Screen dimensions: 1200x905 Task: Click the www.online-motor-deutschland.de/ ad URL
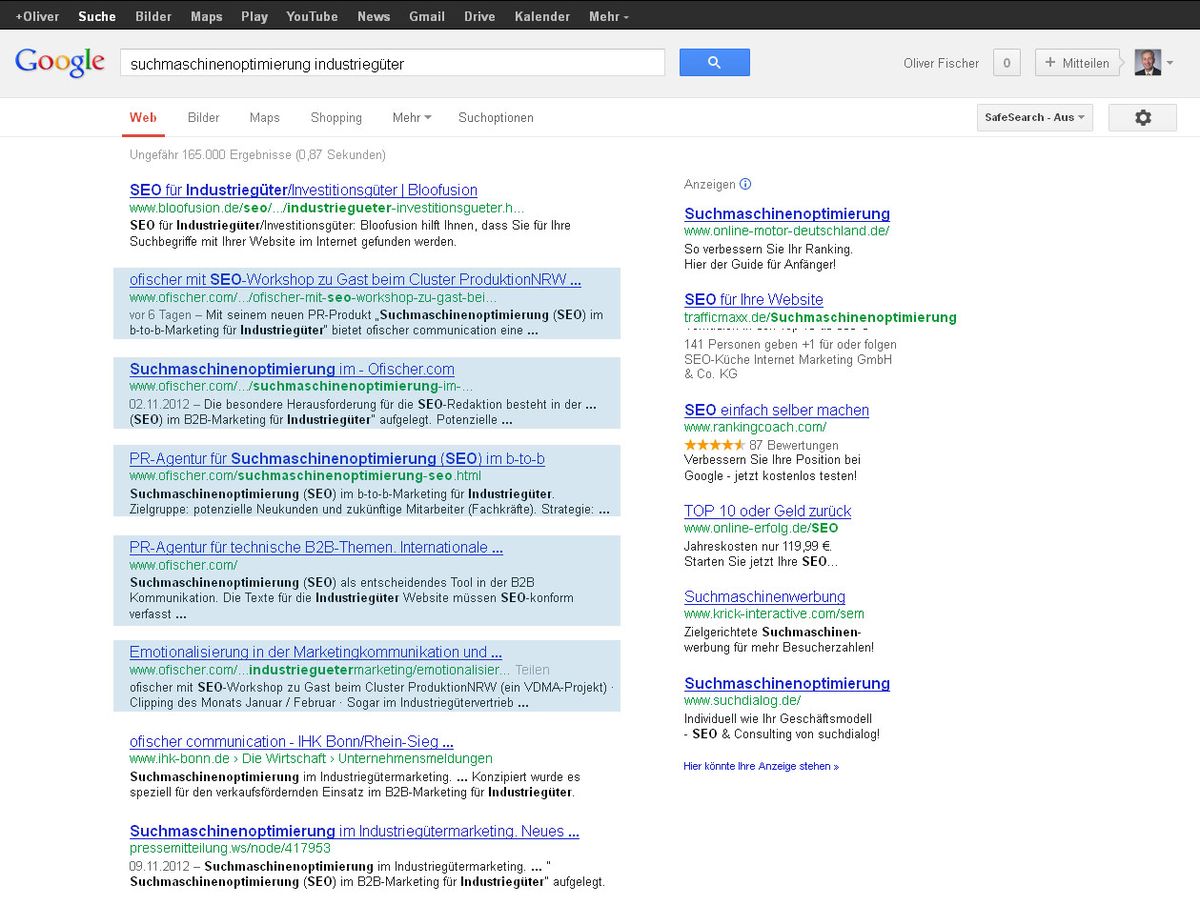coord(786,231)
